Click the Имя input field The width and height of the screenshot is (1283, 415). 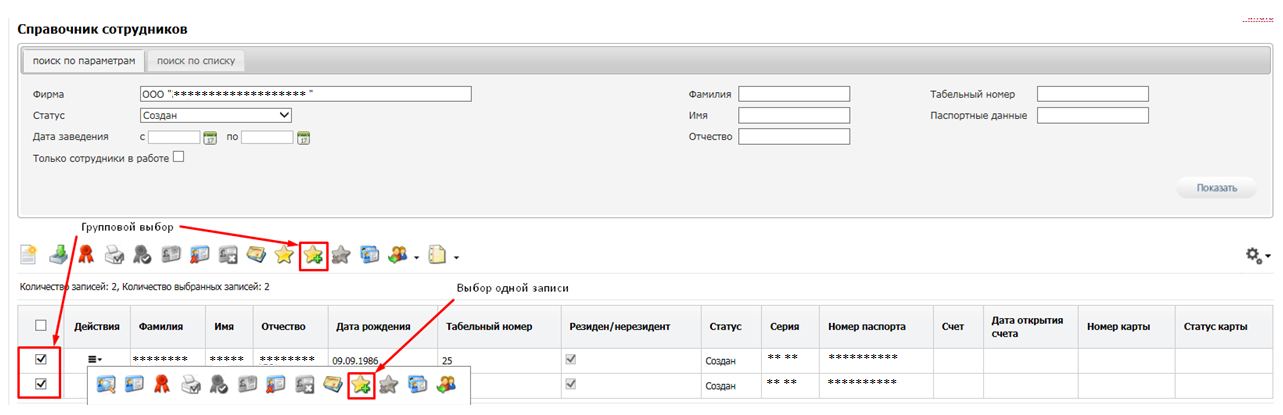tap(794, 115)
